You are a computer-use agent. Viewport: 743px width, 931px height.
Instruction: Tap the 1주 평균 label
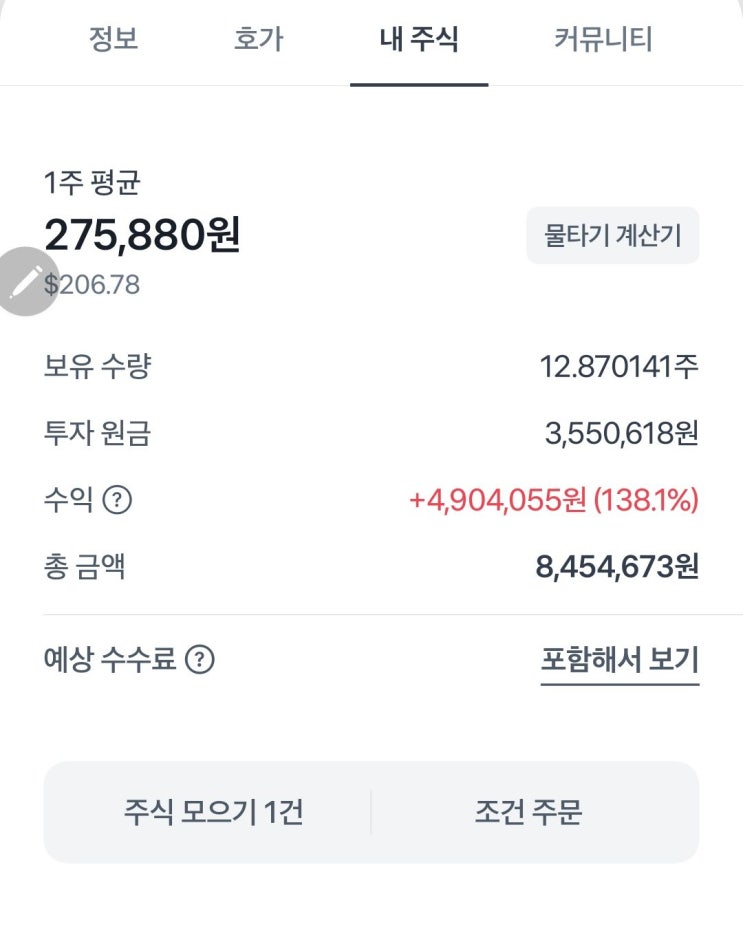click(92, 184)
